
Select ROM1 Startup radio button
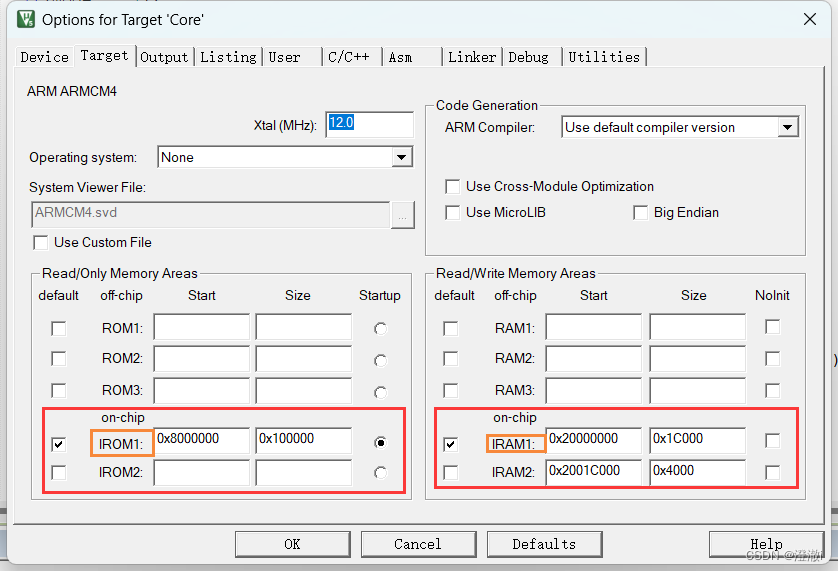pyautogui.click(x=381, y=329)
